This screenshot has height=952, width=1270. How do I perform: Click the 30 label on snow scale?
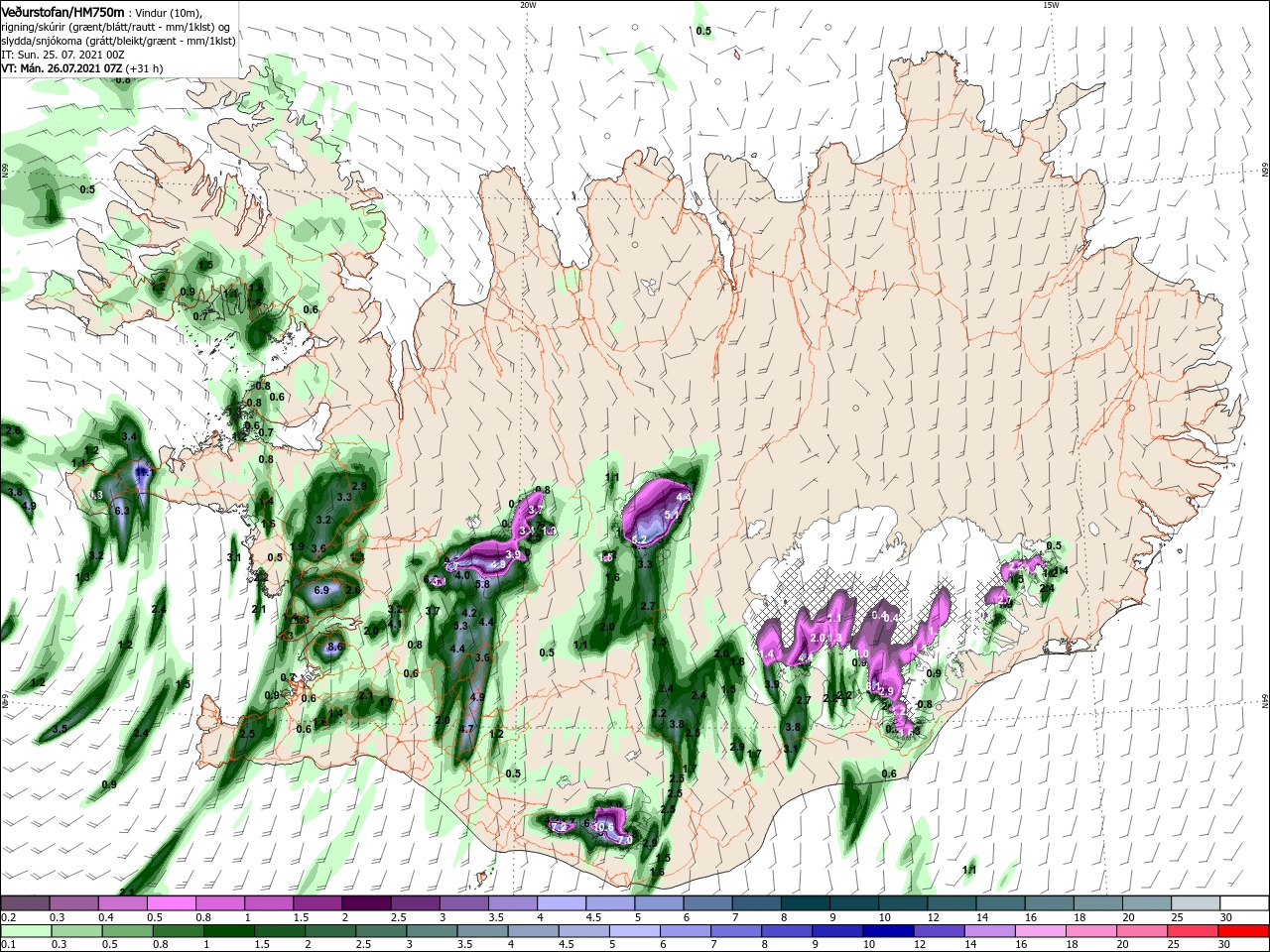[1226, 917]
